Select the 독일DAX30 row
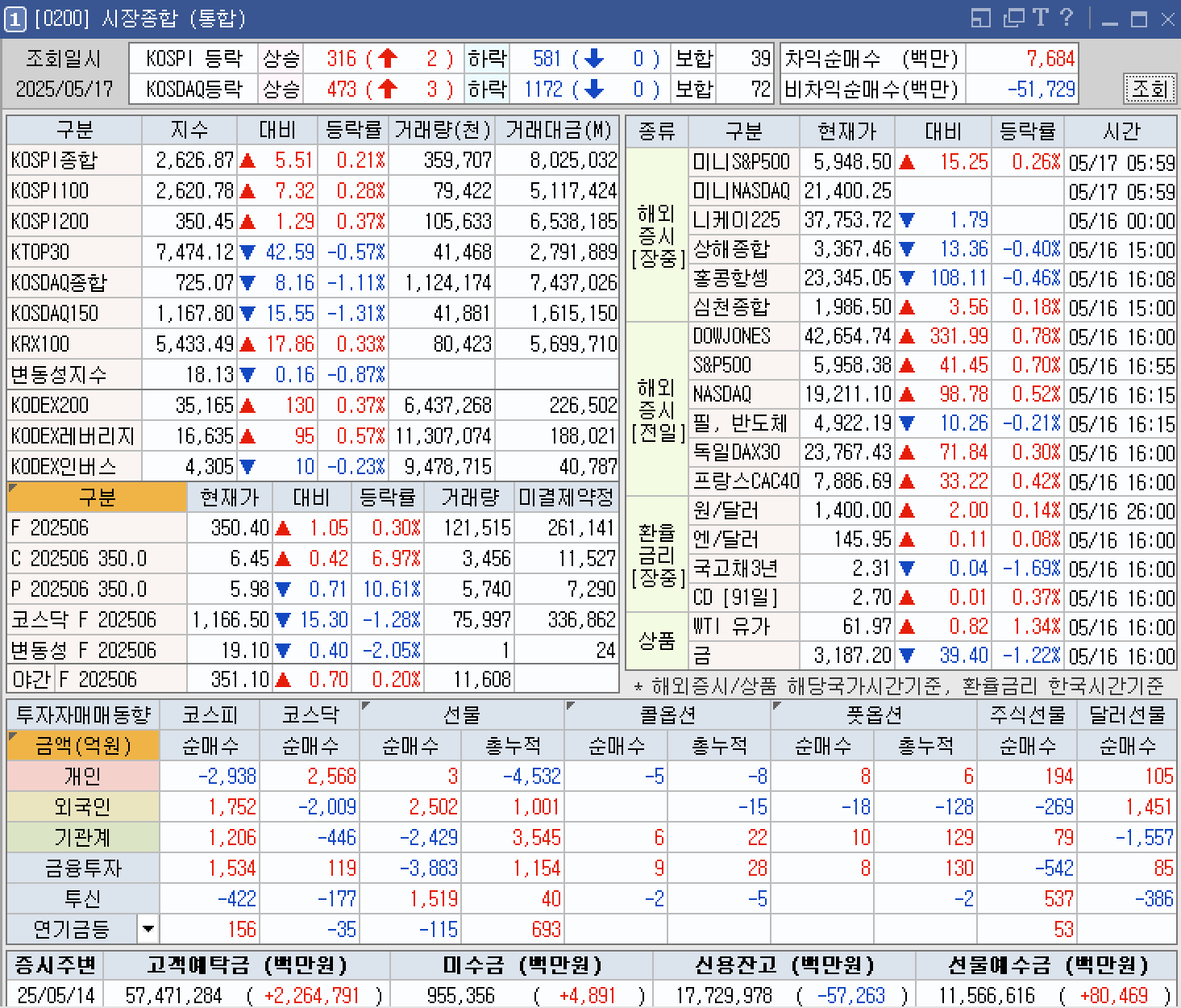The height and width of the screenshot is (1008, 1181). pos(933,452)
